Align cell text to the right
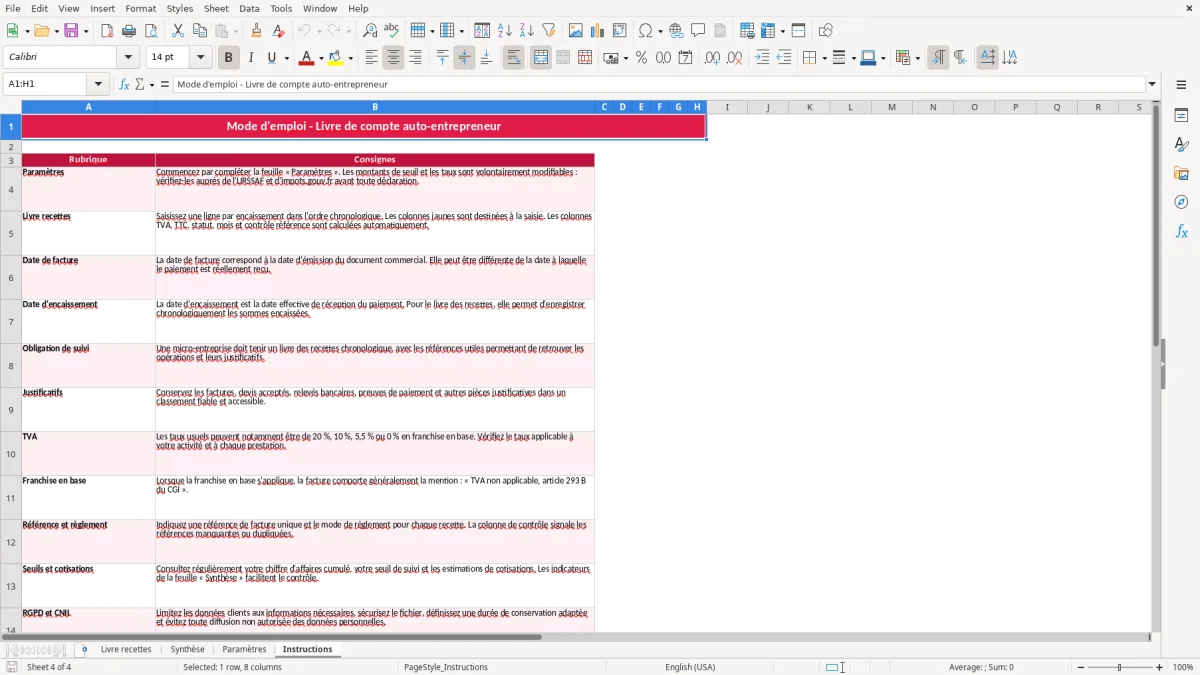Screen dimensions: 1200x675 [x=415, y=58]
